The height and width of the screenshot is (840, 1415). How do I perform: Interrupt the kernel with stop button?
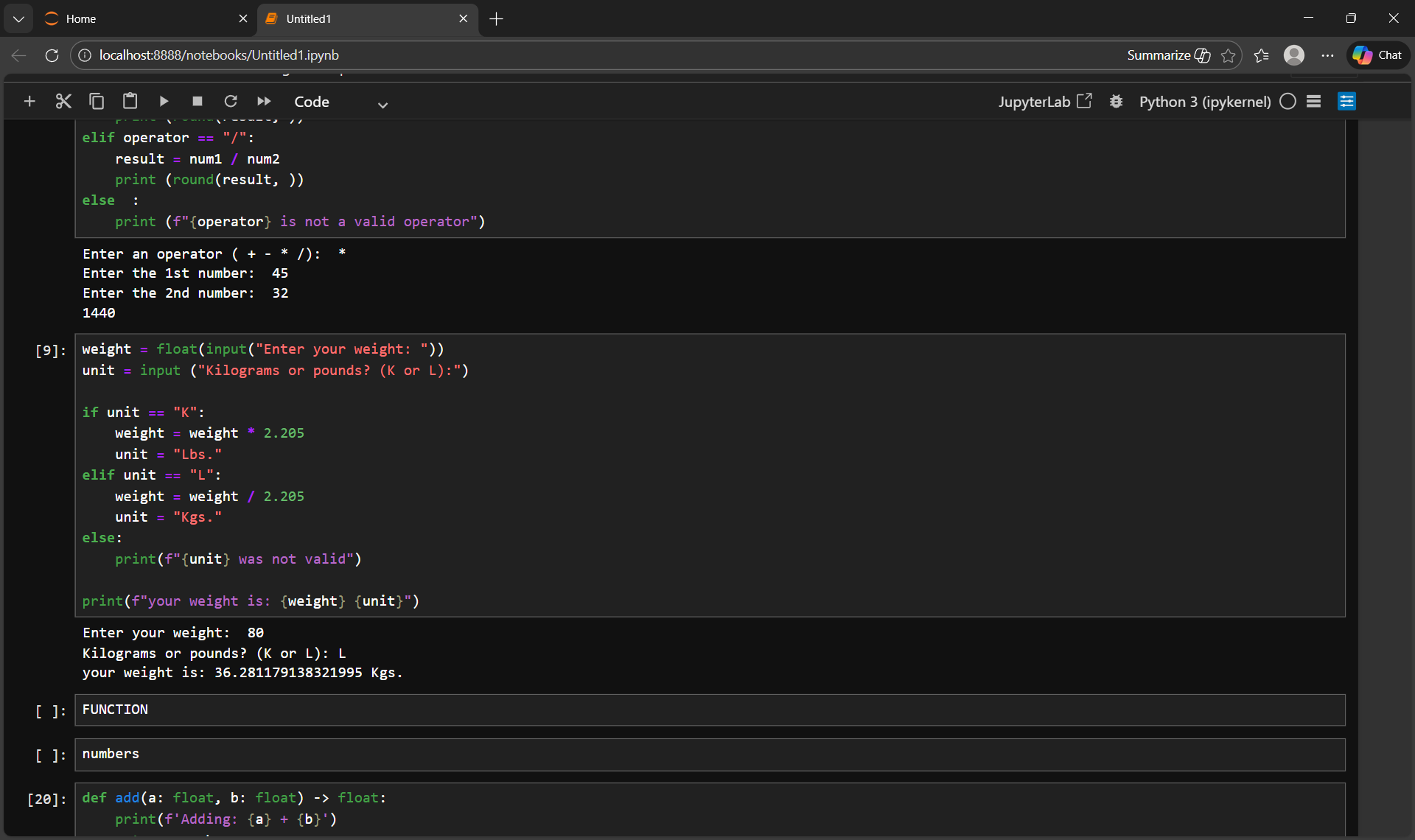(x=197, y=102)
